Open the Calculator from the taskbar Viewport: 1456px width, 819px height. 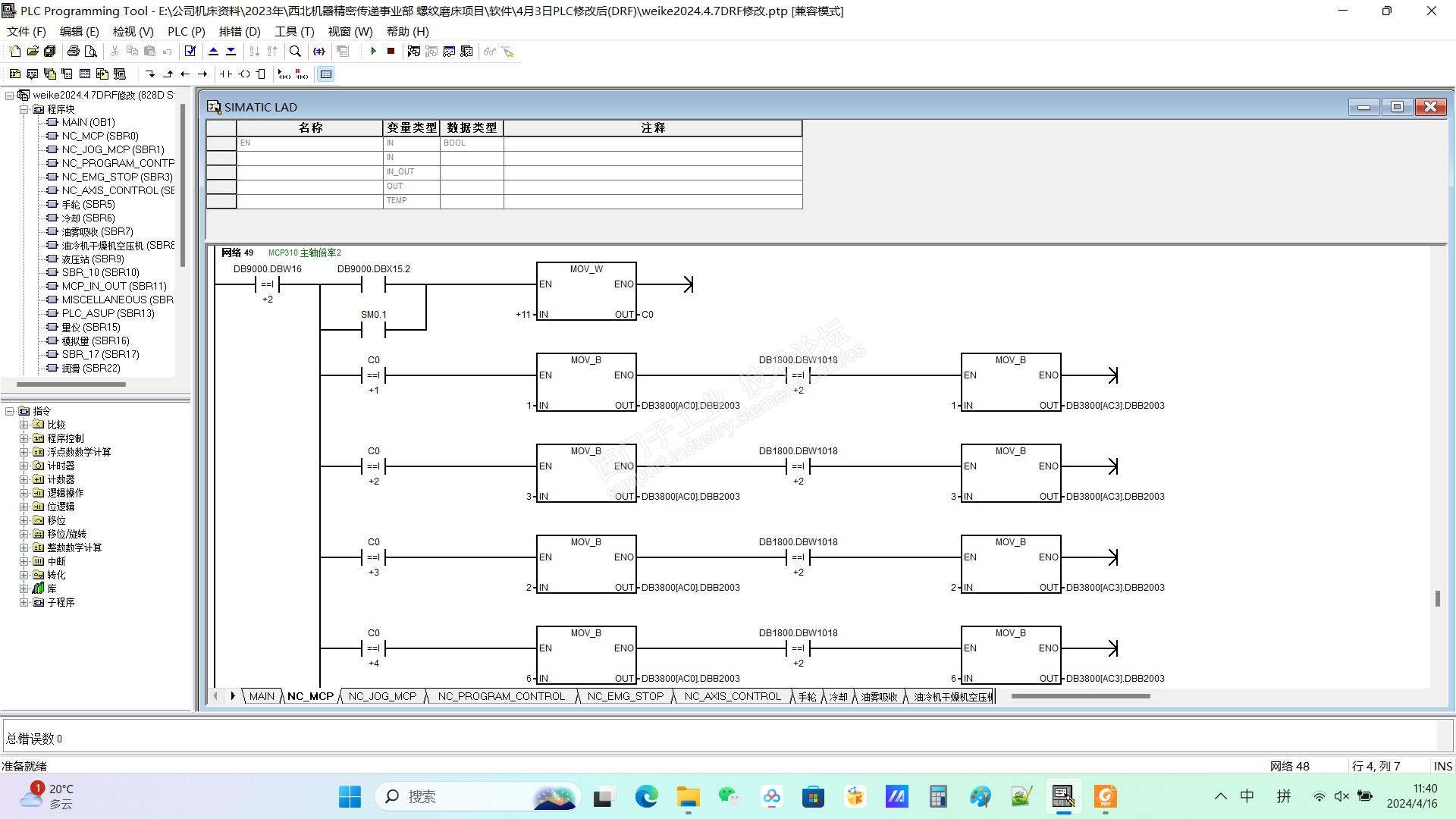pos(938,796)
